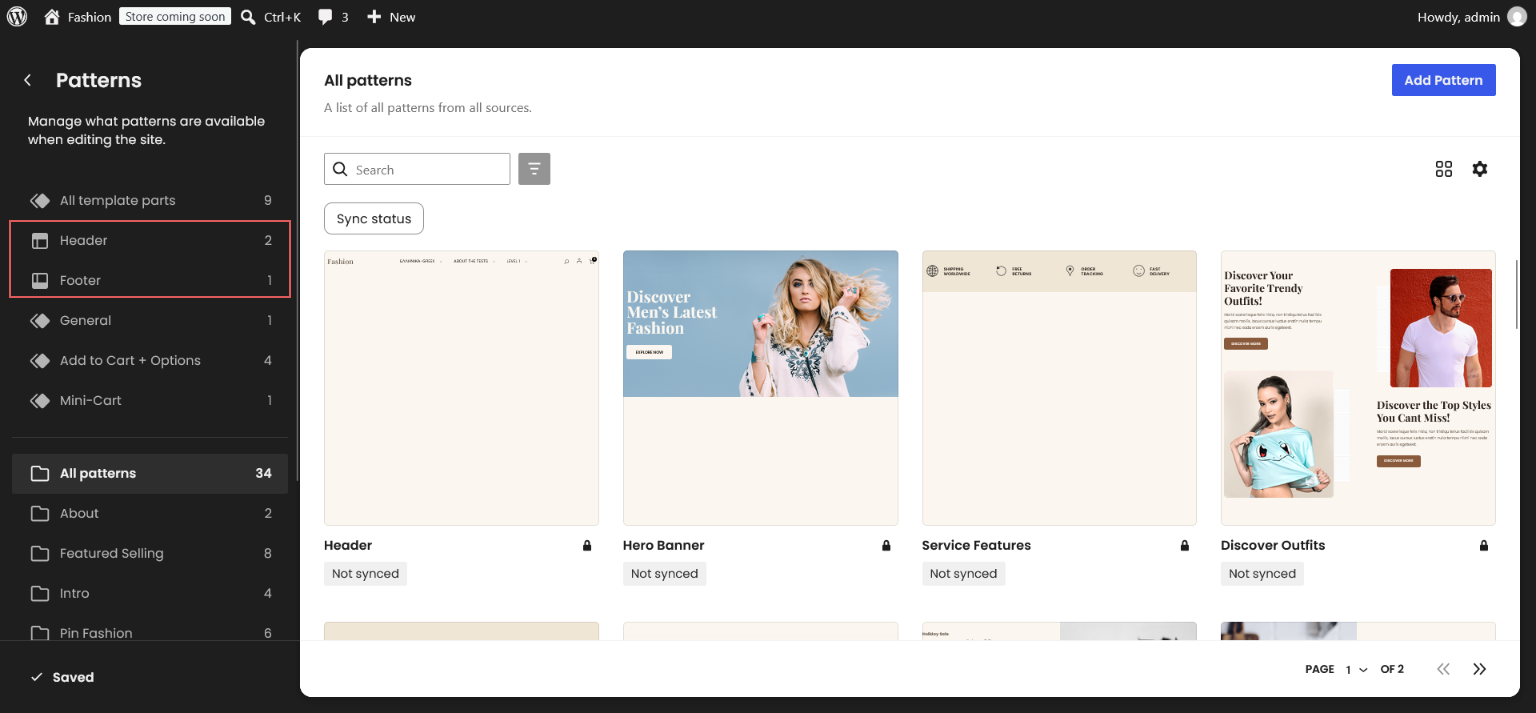Open Service Features thumbnail preview
Screen dimensions: 1536x713
coord(1059,388)
